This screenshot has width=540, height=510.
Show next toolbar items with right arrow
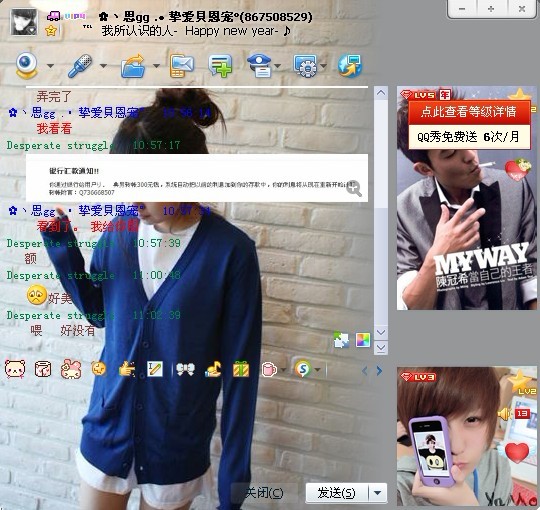click(380, 371)
